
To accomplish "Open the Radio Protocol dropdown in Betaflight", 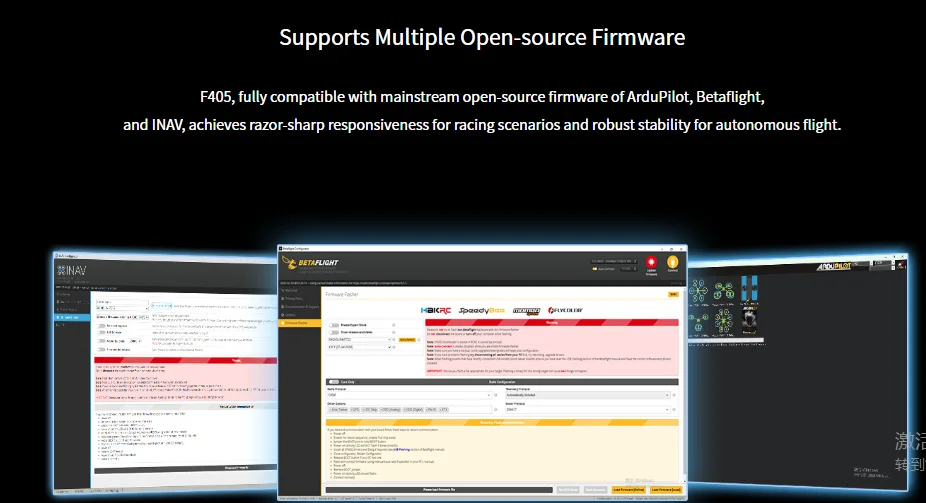I will (x=409, y=395).
